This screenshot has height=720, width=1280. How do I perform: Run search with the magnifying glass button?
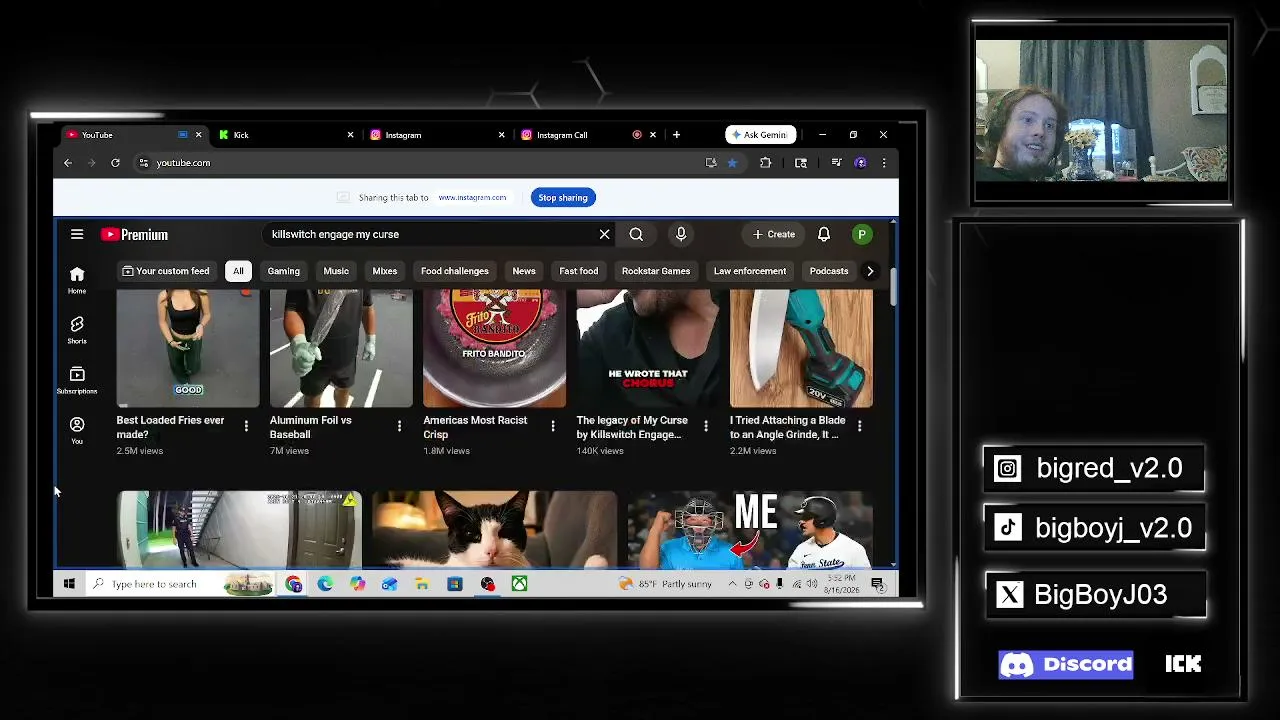636,234
